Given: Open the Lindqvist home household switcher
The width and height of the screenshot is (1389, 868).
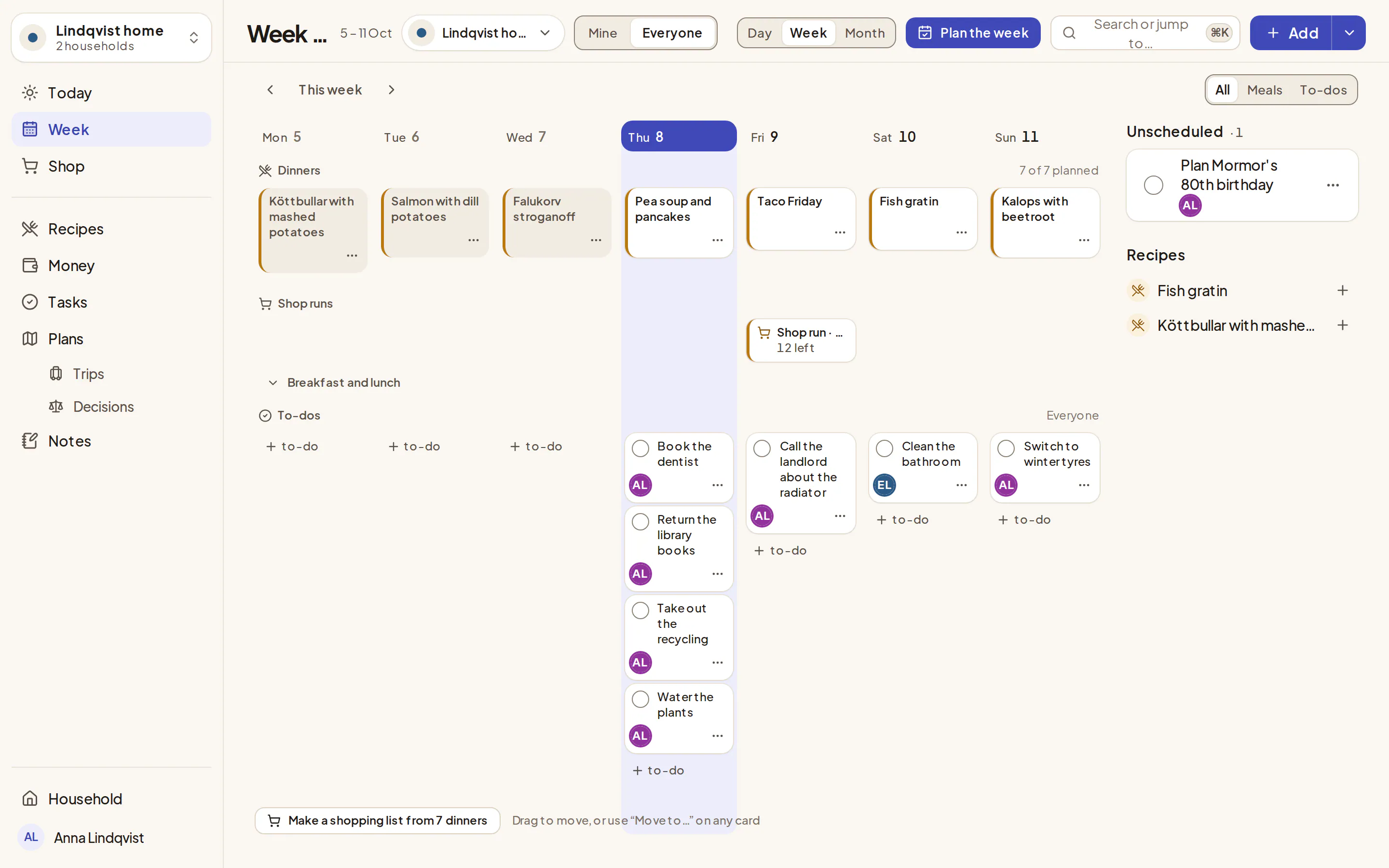Looking at the screenshot, I should [111, 37].
